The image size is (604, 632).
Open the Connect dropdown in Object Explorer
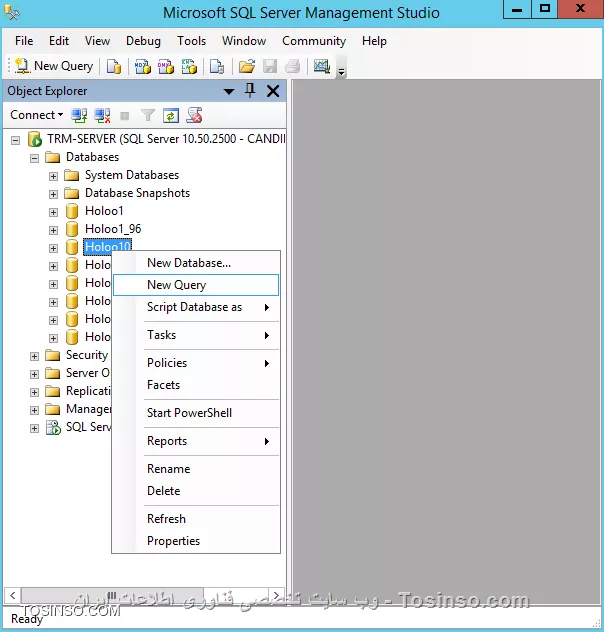pos(37,115)
